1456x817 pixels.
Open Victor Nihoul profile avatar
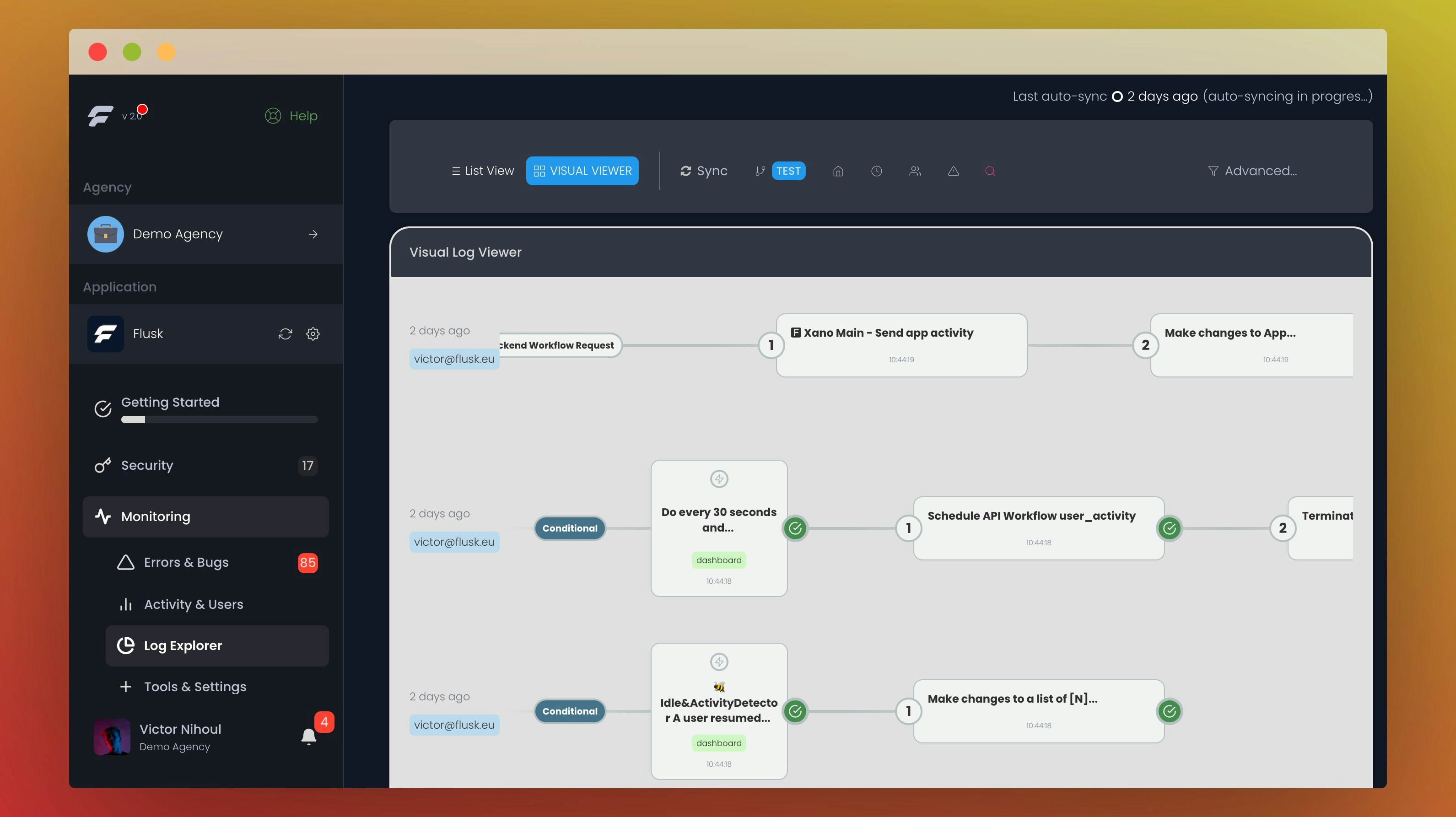112,737
